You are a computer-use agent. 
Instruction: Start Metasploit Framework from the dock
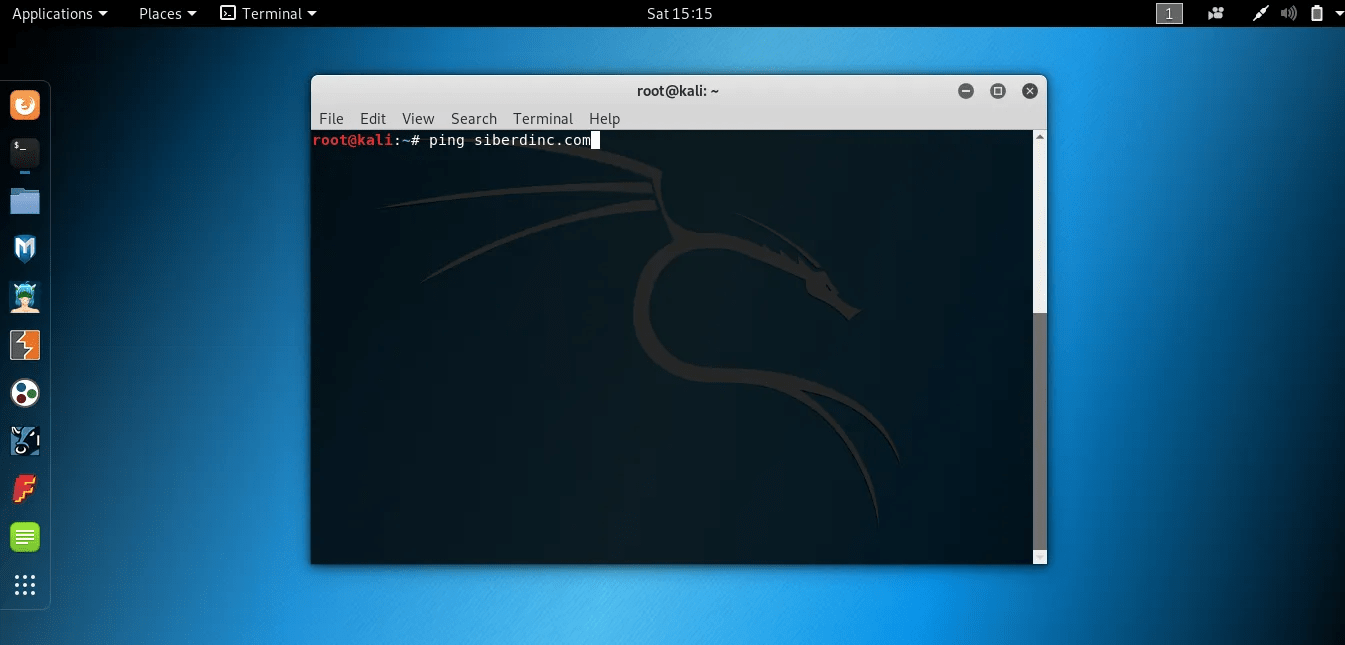pos(25,249)
